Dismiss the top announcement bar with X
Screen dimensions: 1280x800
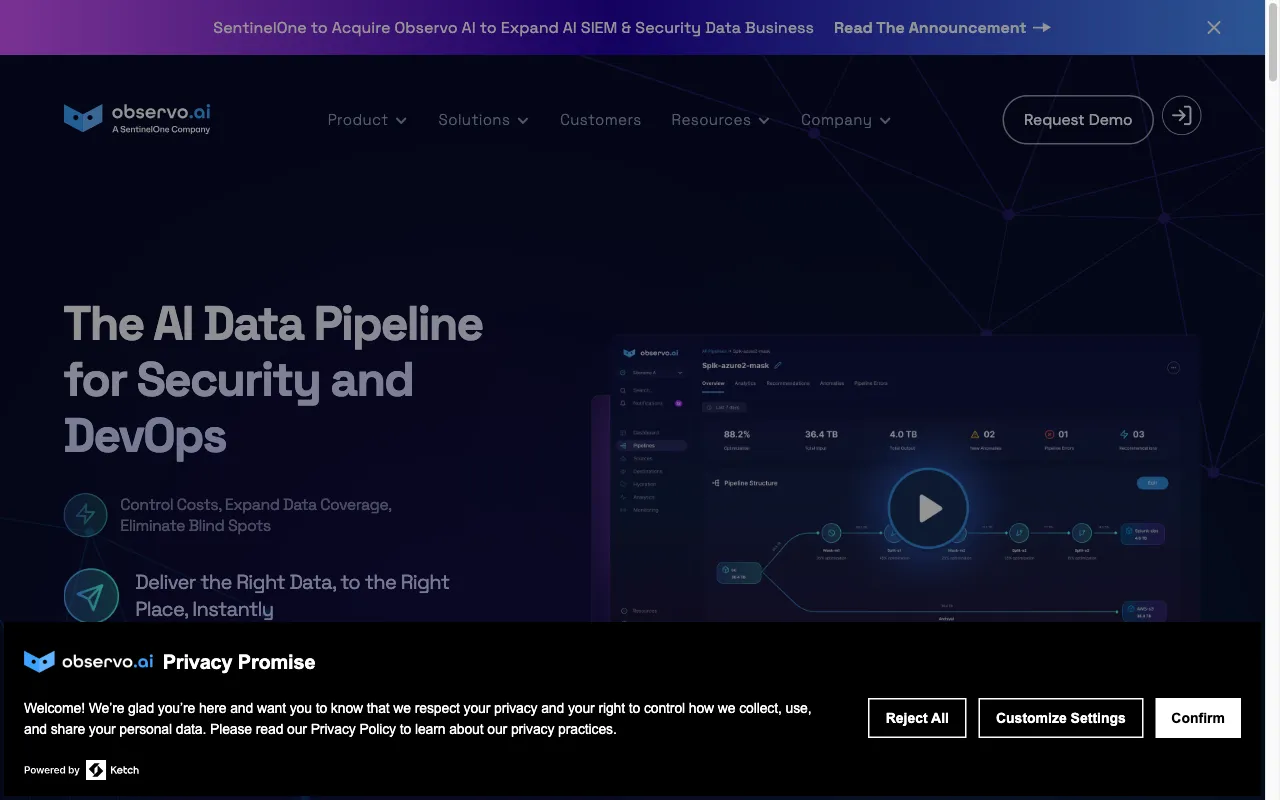tap(1214, 28)
